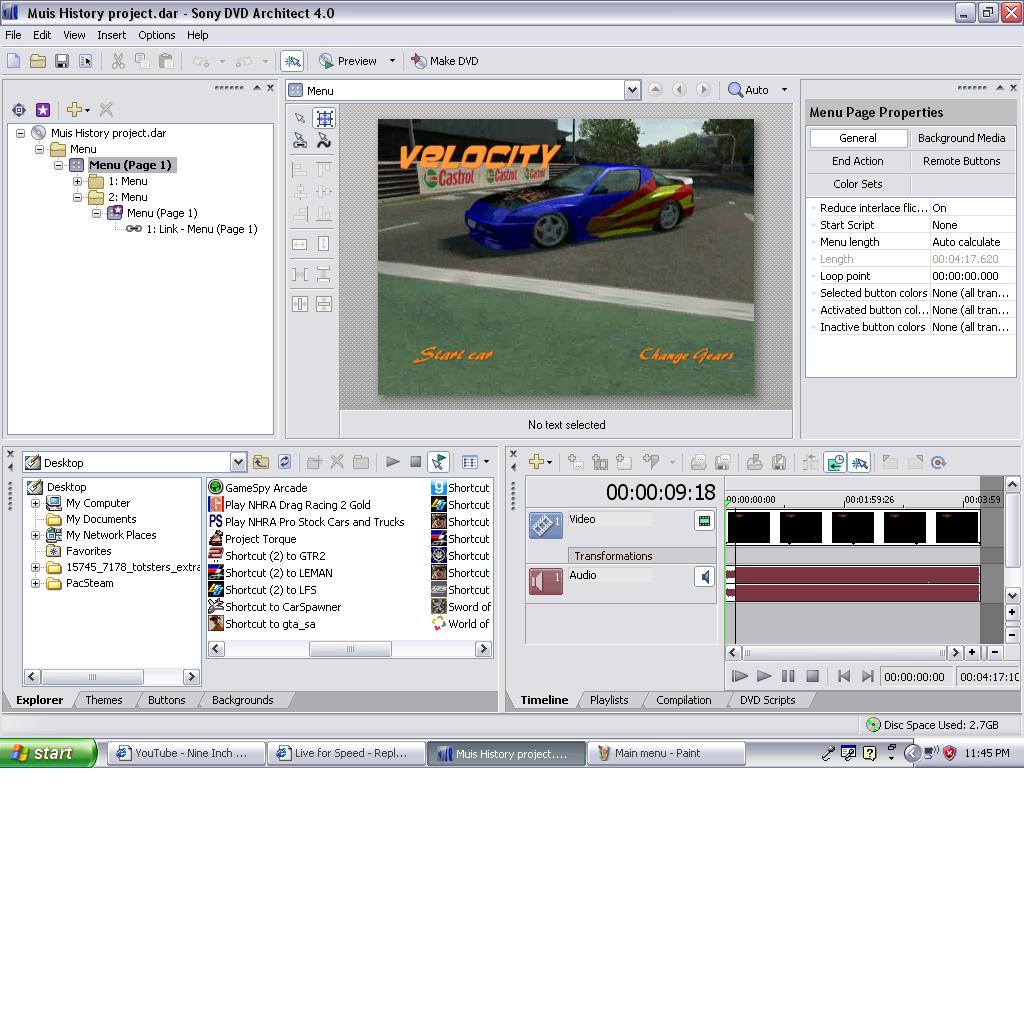
Task: Switch to the Playlists tab
Action: click(609, 700)
